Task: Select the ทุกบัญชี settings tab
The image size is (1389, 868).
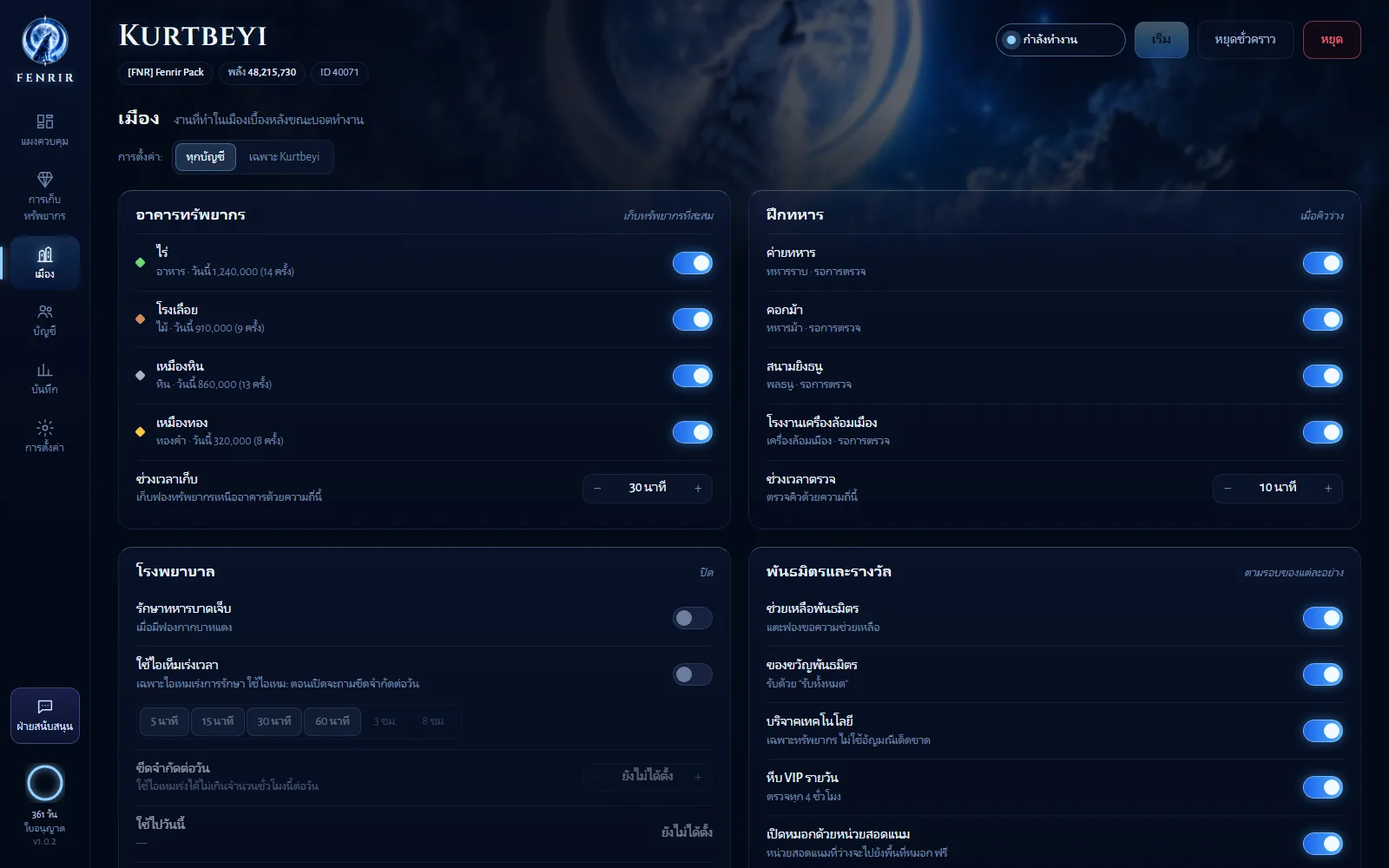Action: 206,157
